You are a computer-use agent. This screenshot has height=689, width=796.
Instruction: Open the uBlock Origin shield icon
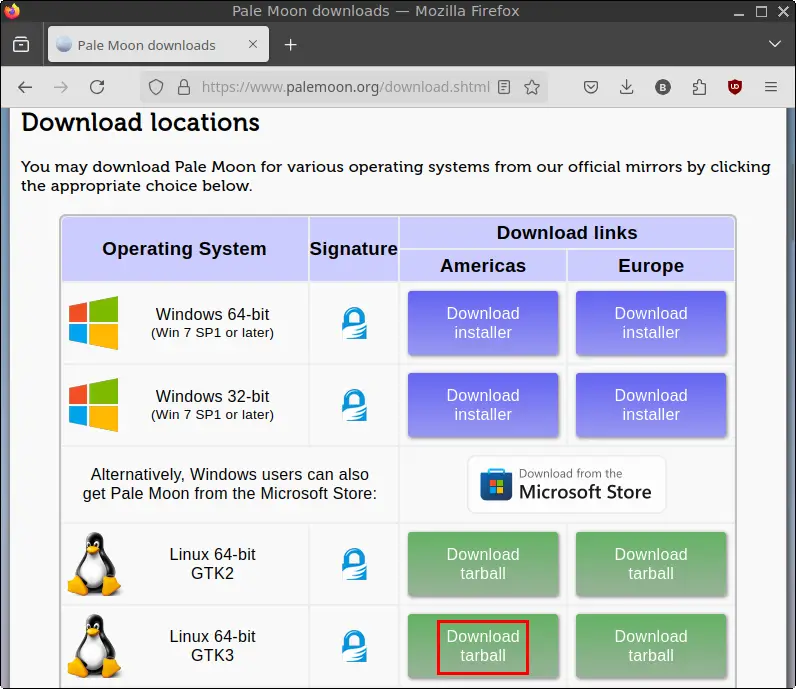pos(735,87)
